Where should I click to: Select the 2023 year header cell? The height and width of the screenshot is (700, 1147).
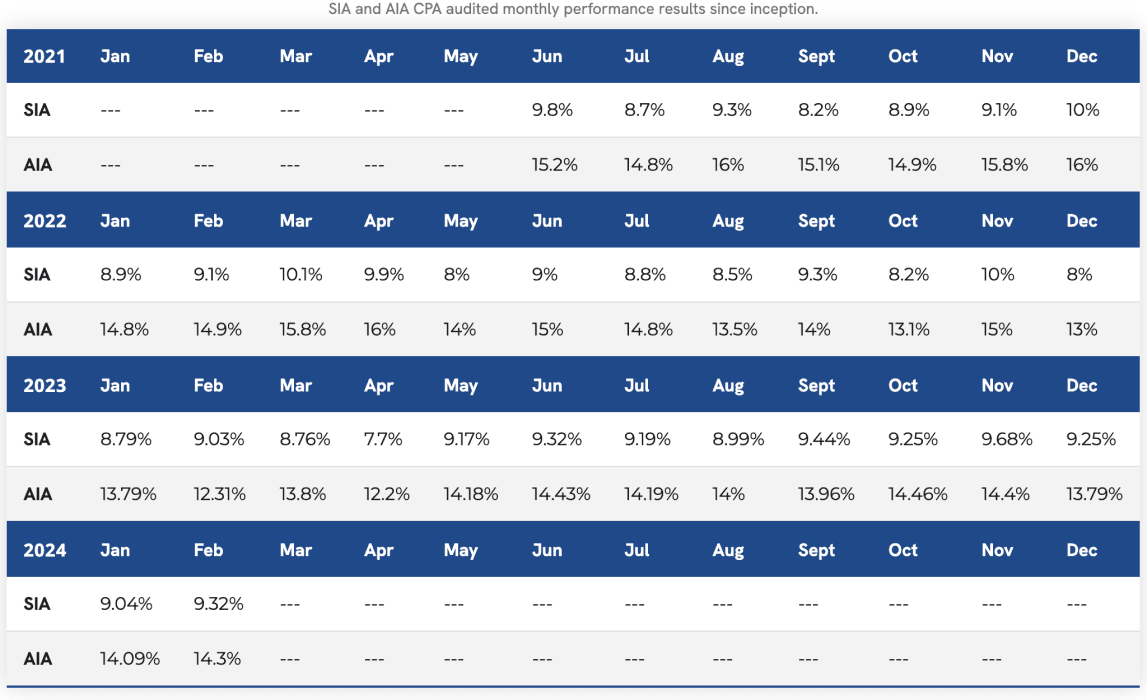pos(44,386)
